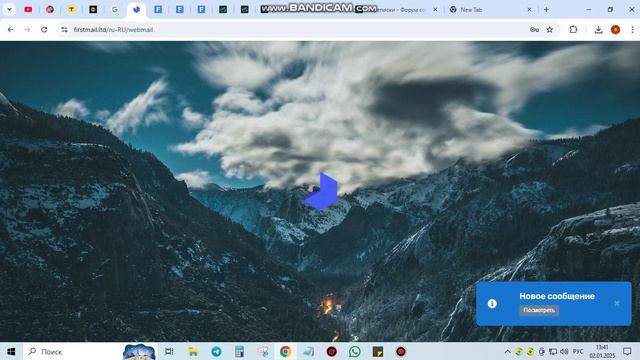This screenshot has width=640, height=360.
Task: Go back to the previous page
Action: [11, 29]
